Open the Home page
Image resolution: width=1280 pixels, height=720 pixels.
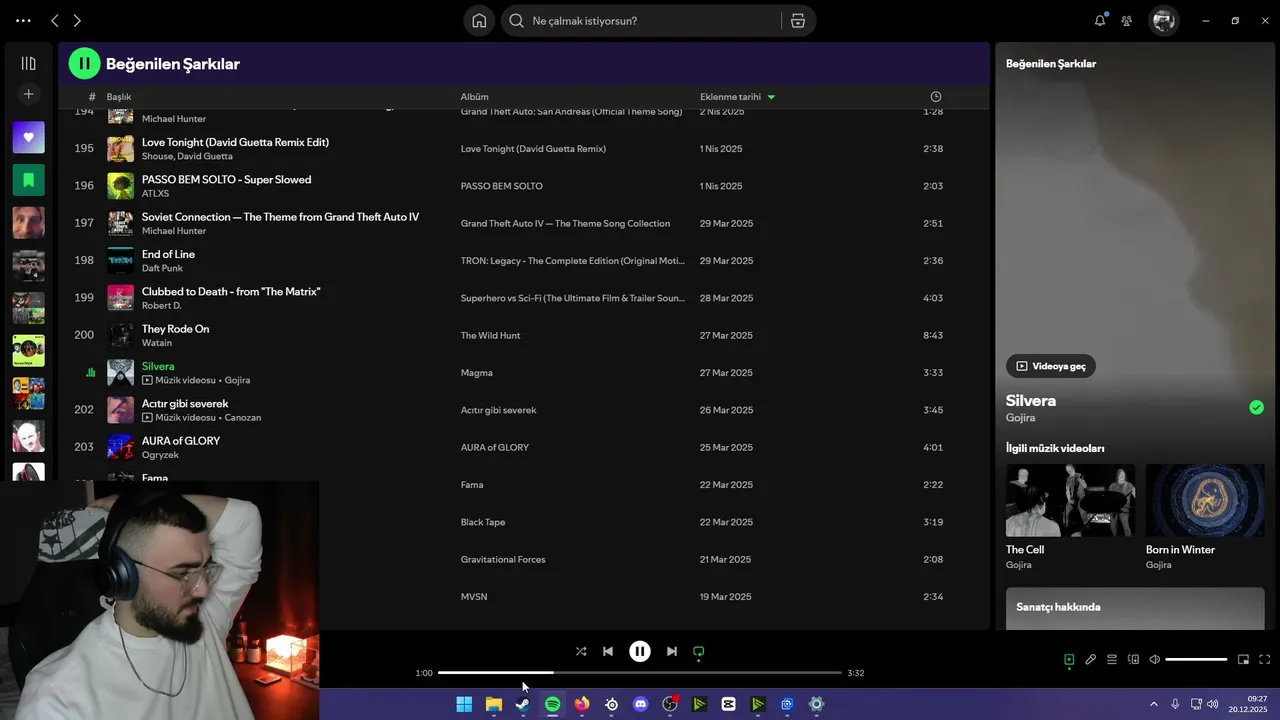click(x=479, y=20)
